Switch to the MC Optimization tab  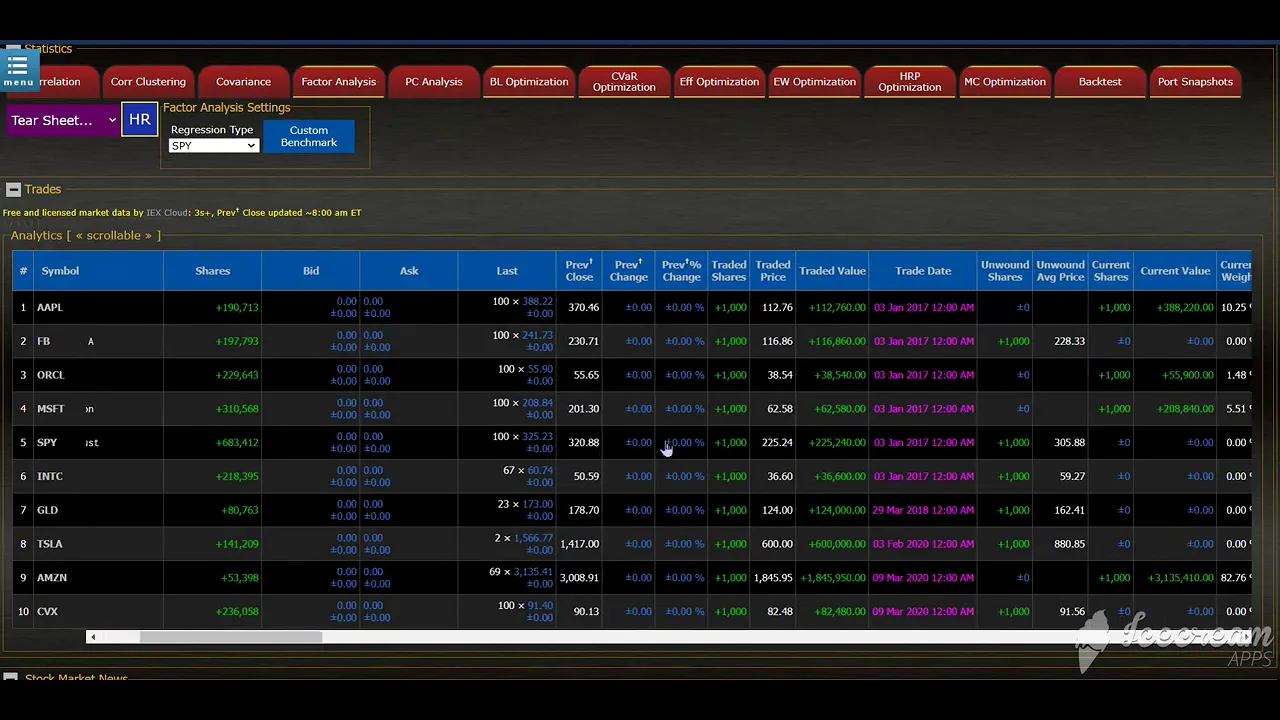coord(1005,82)
